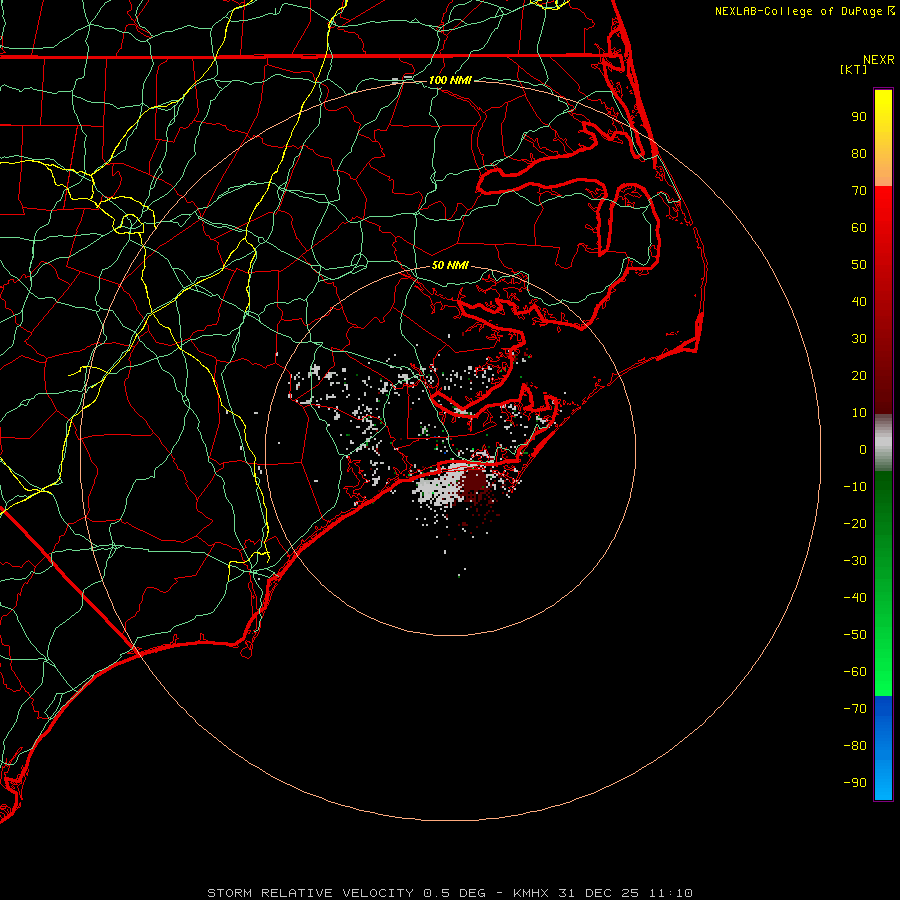Click the 60 value on the velocity scale
The height and width of the screenshot is (900, 900).
coord(859,228)
